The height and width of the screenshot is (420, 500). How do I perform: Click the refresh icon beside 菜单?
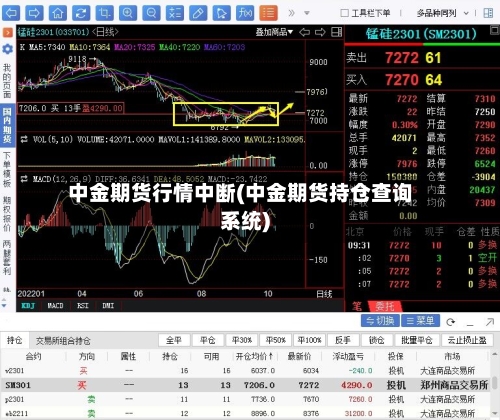450,322
